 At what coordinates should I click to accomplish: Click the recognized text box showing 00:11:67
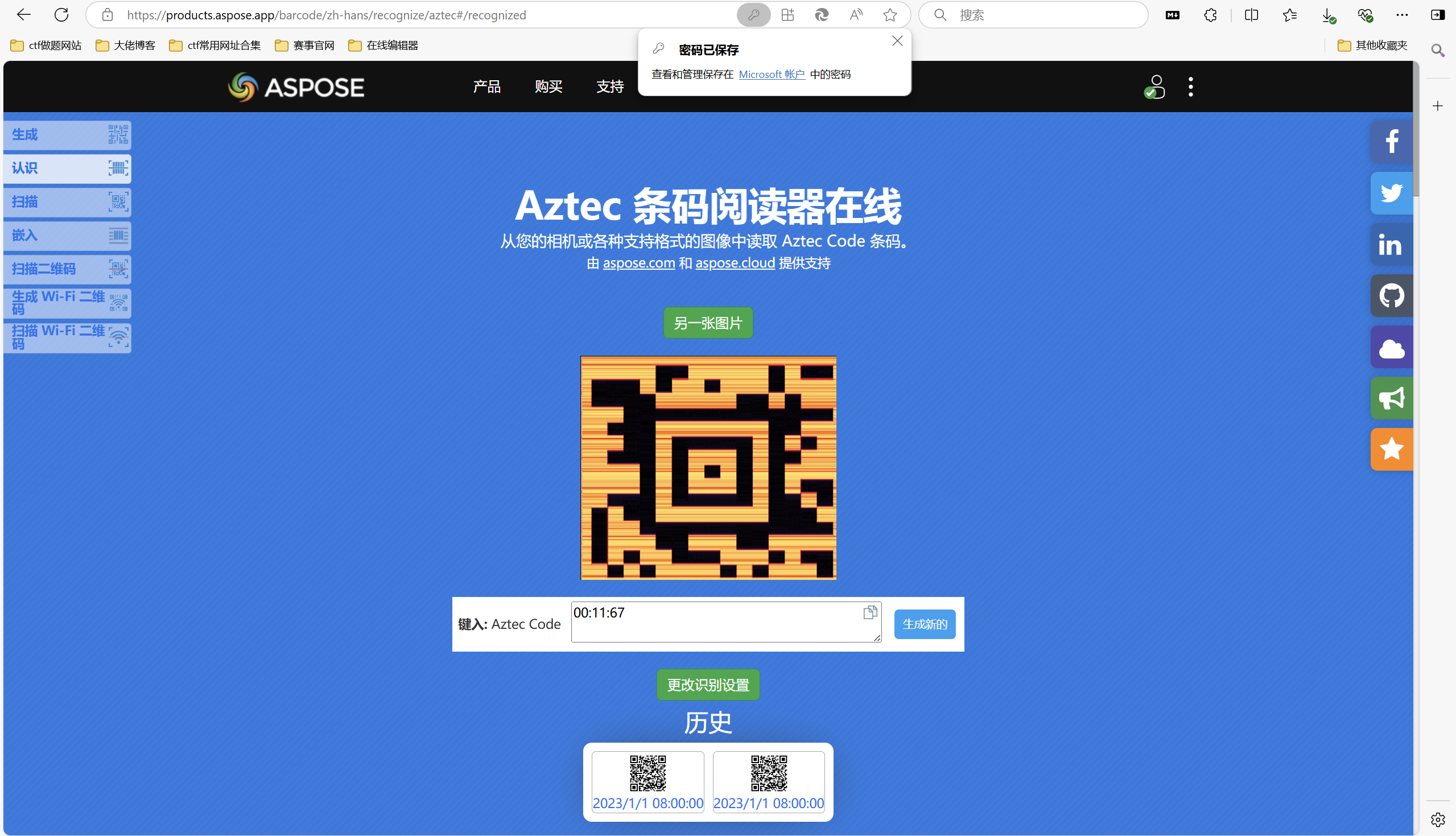[x=725, y=622]
